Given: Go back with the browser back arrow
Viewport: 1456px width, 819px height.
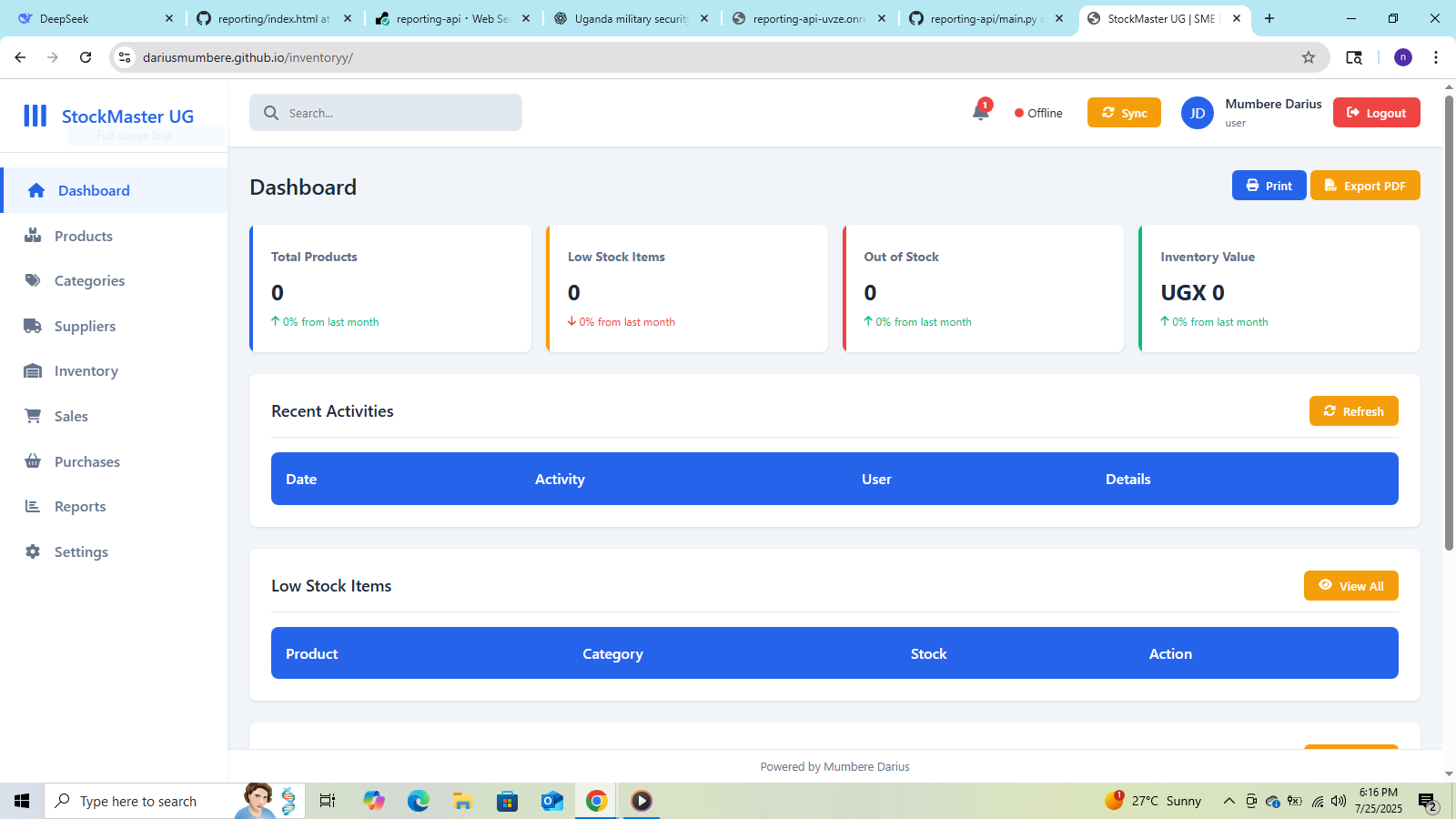Looking at the screenshot, I should tap(20, 57).
